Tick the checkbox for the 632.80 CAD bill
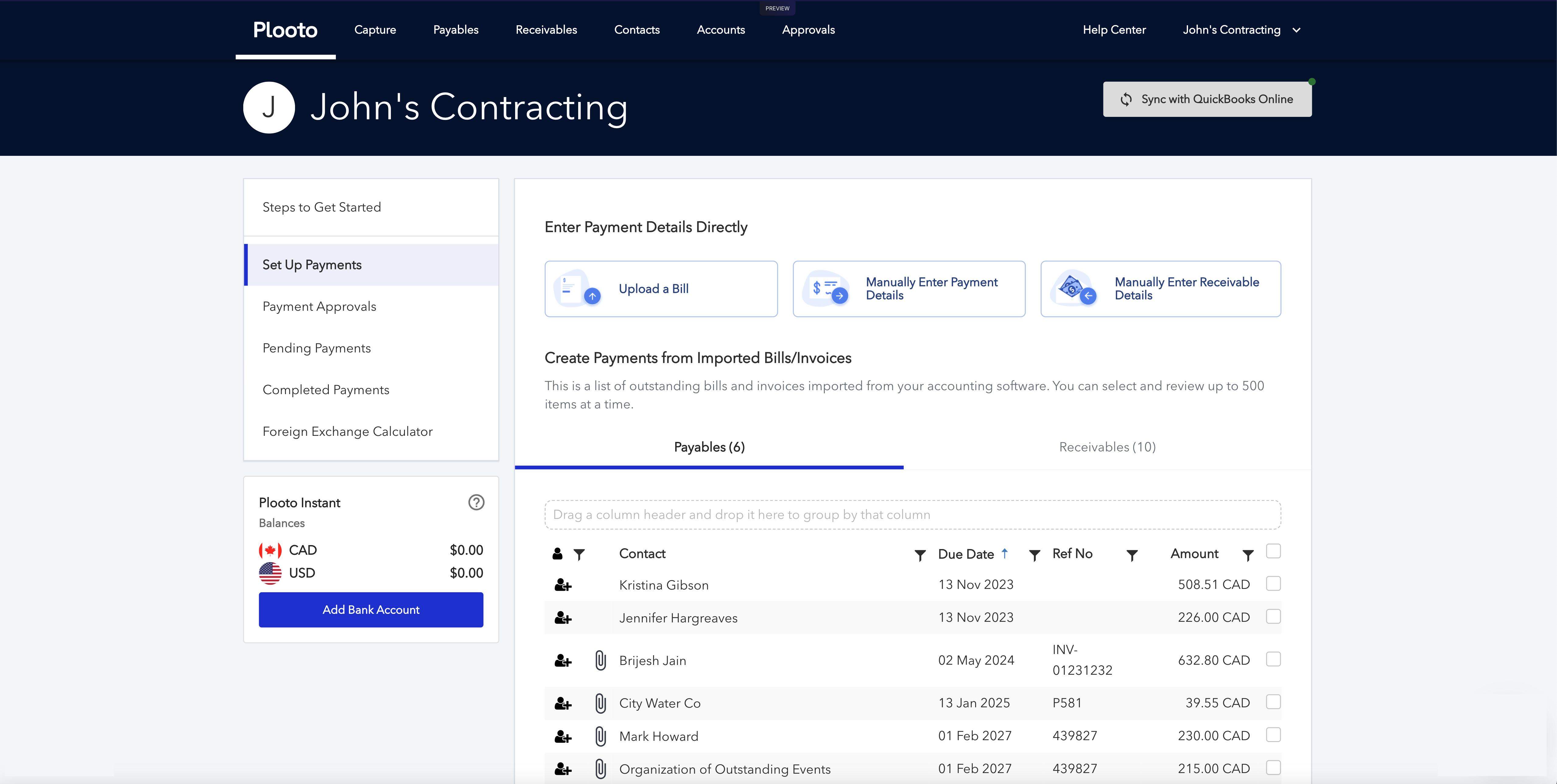 [x=1273, y=660]
